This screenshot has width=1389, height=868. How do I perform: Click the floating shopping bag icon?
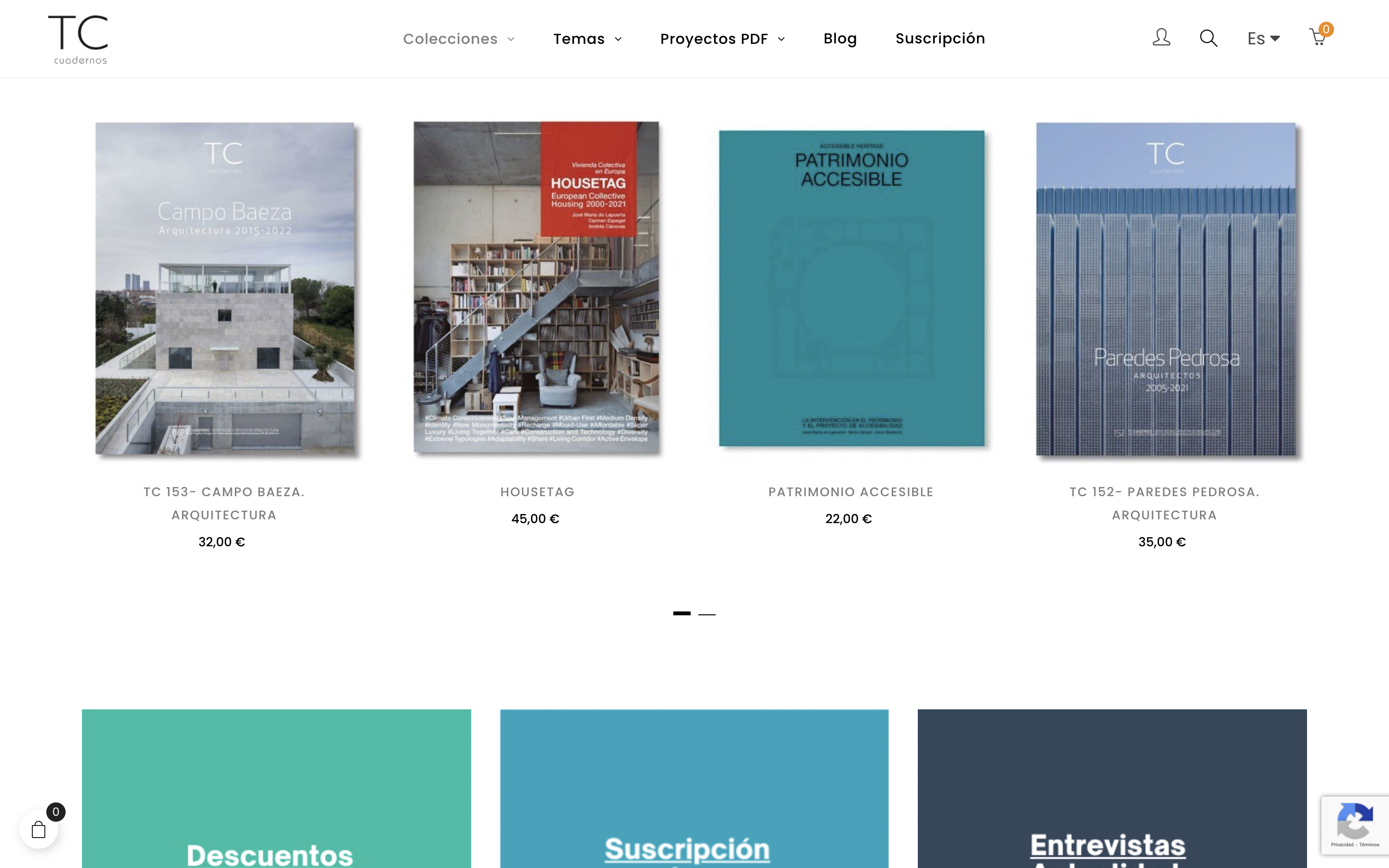[39, 829]
